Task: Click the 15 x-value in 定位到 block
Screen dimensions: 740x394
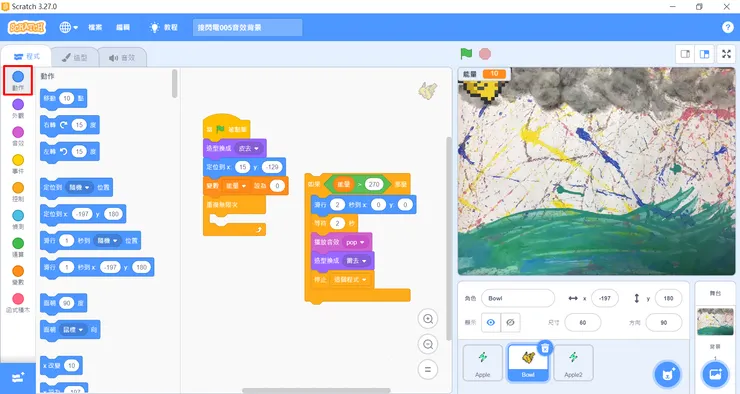Action: click(x=243, y=167)
